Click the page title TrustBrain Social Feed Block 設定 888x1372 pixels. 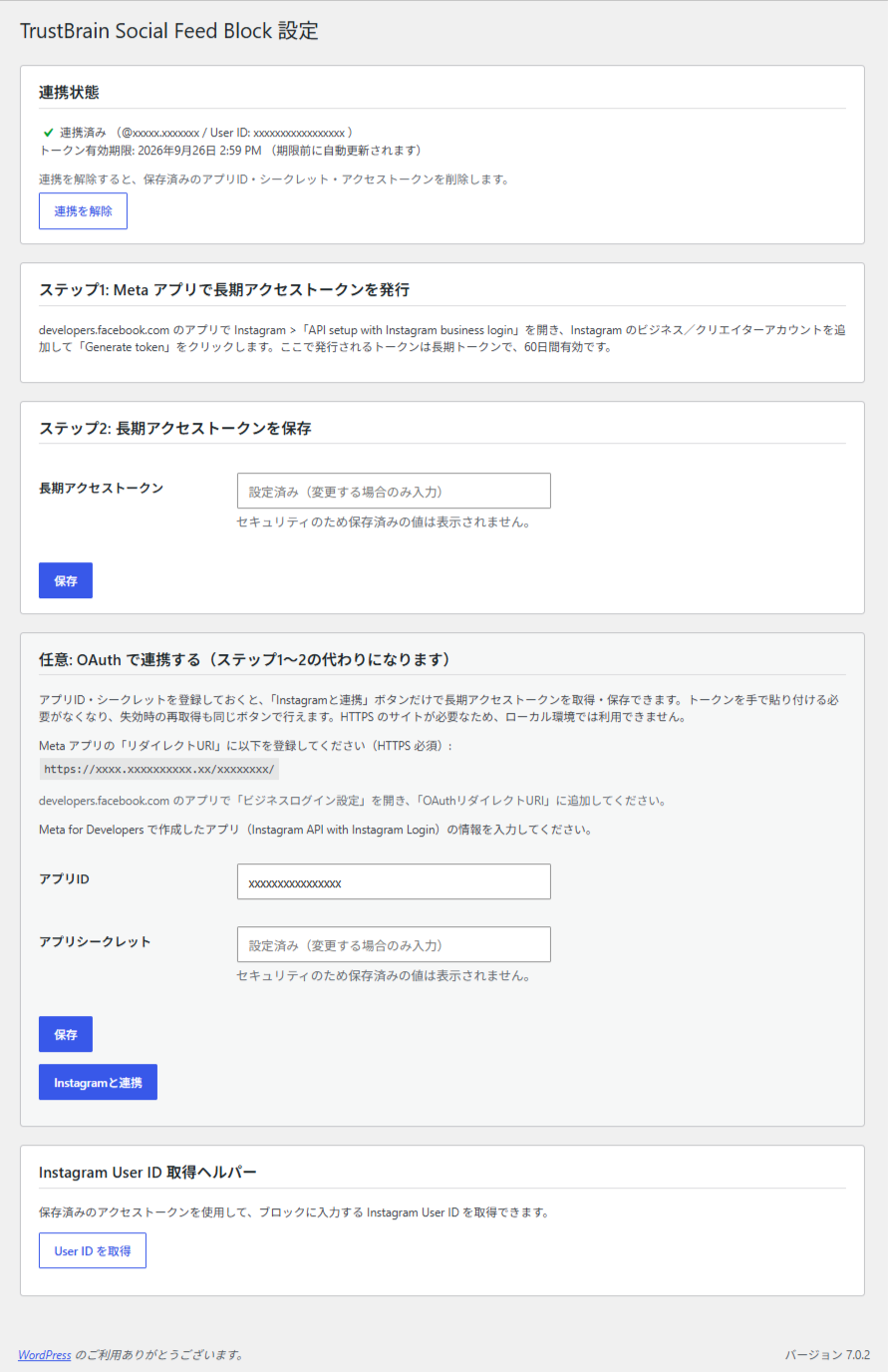tap(169, 31)
